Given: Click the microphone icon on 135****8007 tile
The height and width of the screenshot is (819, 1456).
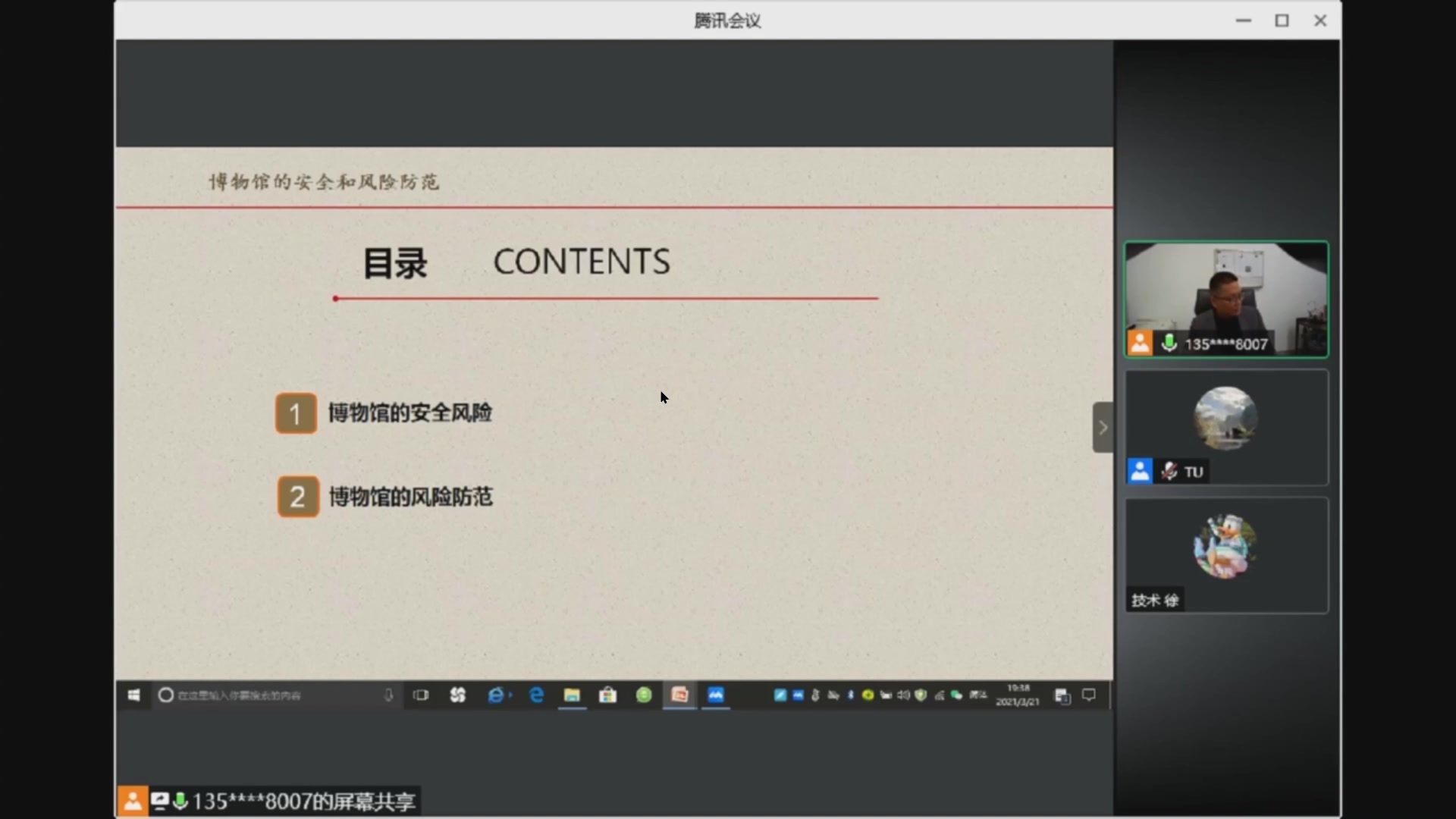Looking at the screenshot, I should [x=1169, y=344].
